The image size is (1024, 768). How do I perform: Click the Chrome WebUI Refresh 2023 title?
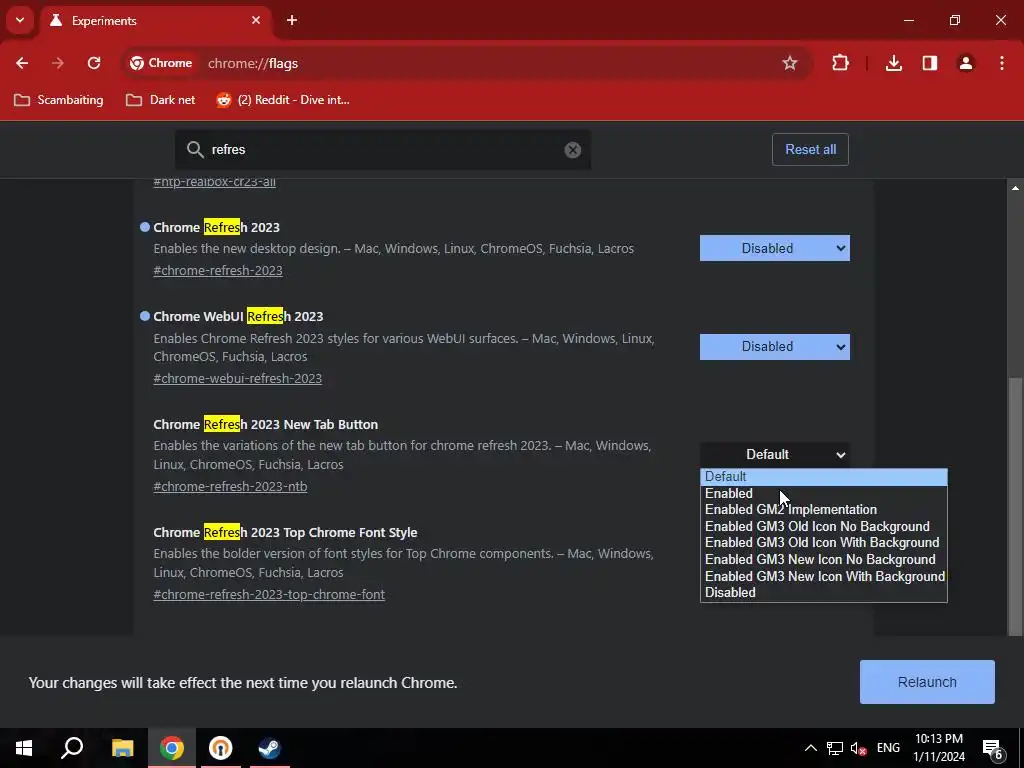pyautogui.click(x=238, y=317)
